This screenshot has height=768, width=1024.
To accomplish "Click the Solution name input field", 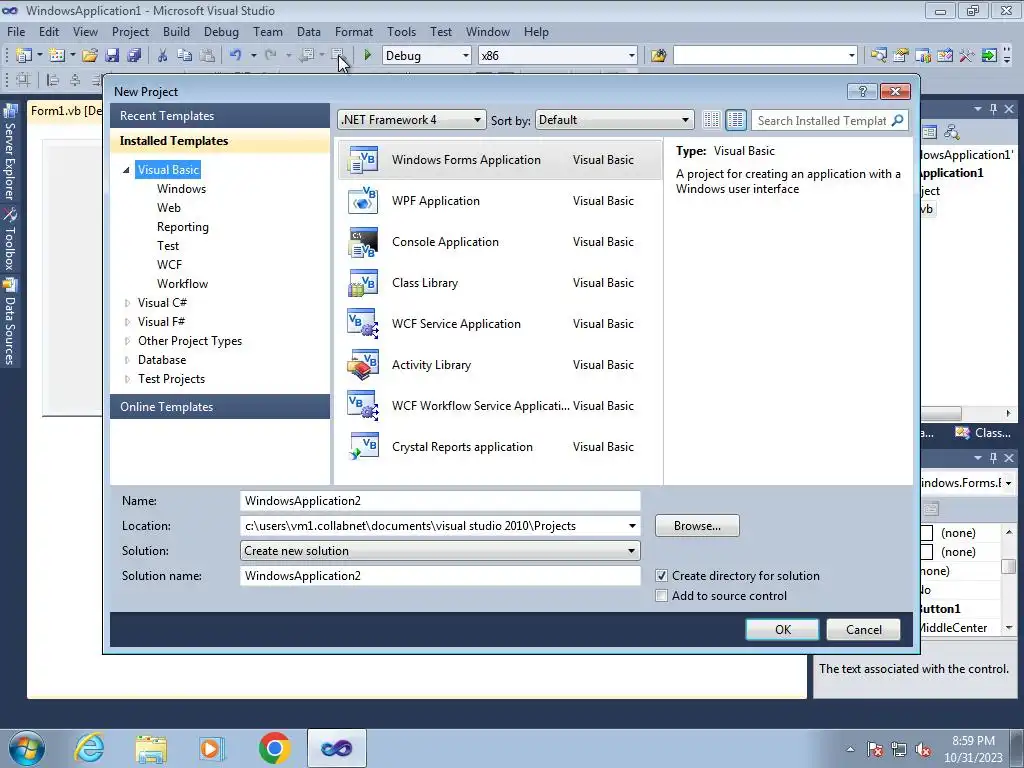I will point(440,575).
